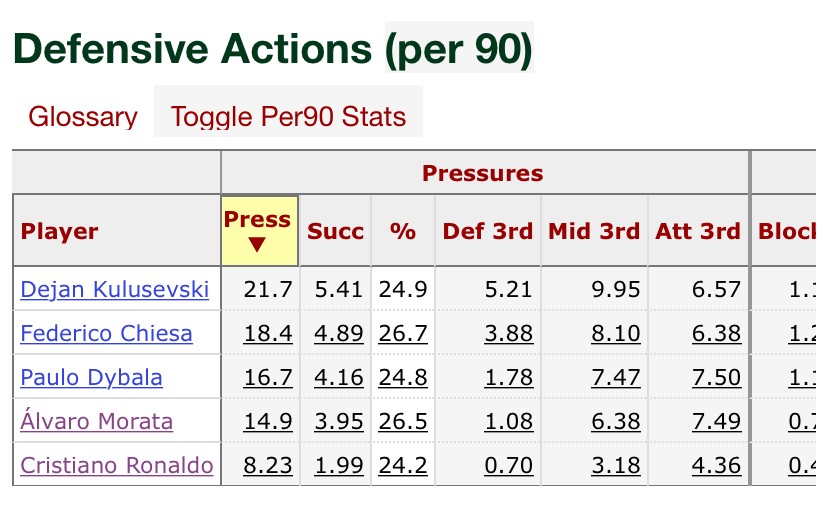828x513 pixels.
Task: Sort by Succ column header
Action: click(x=335, y=232)
